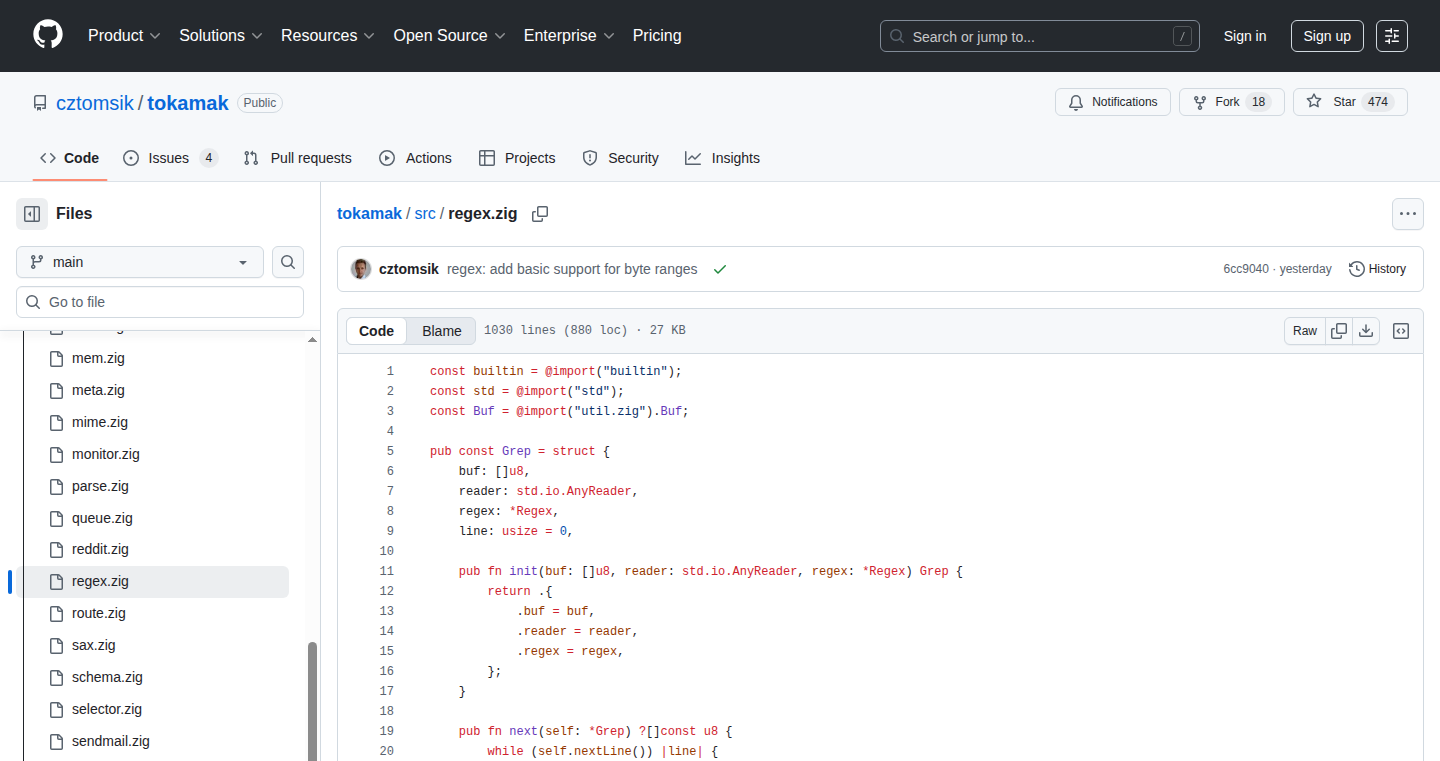The height and width of the screenshot is (761, 1440).
Task: Star the tokamak repository
Action: click(1350, 102)
